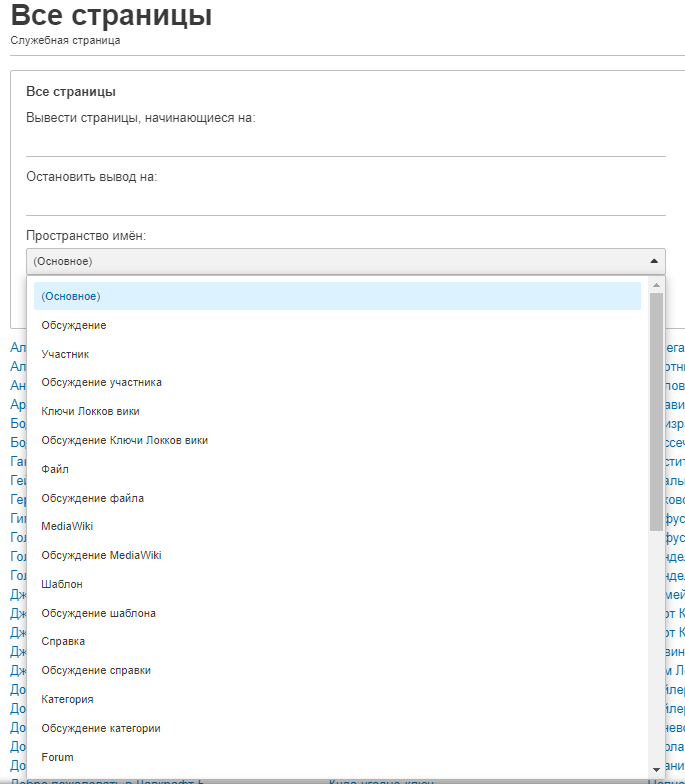Pick Обсуждение справки in the dropdown
The height and width of the screenshot is (784, 685).
(337, 670)
